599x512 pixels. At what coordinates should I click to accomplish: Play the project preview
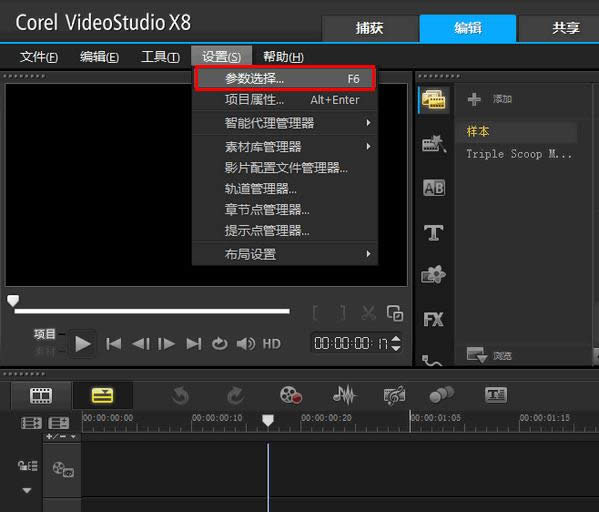point(83,344)
